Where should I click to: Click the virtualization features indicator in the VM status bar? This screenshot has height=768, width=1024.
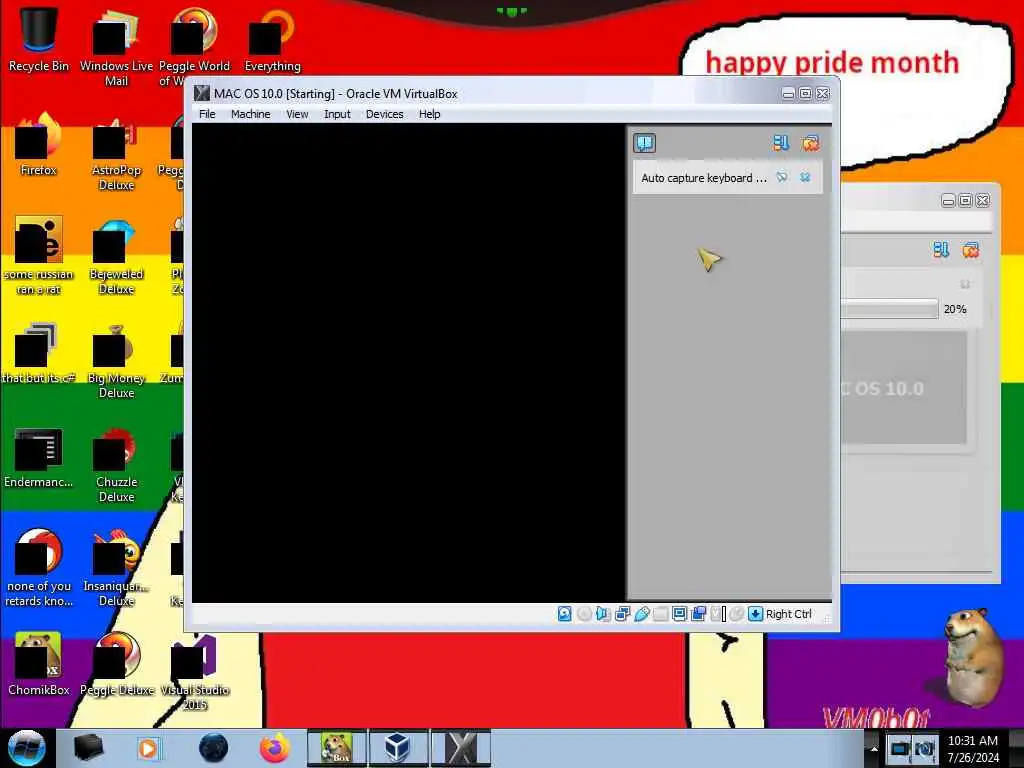(718, 614)
